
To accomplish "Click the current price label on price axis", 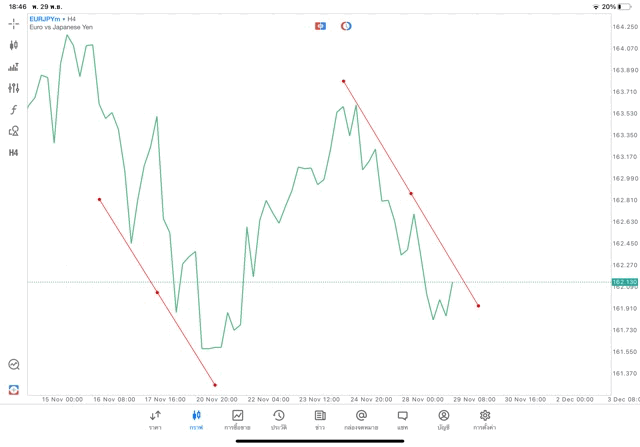I will 624,282.
